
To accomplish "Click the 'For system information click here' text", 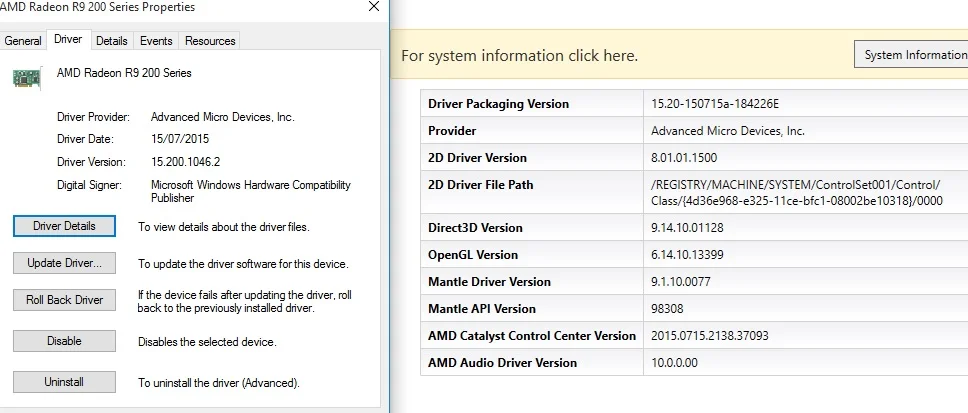I will coord(520,56).
